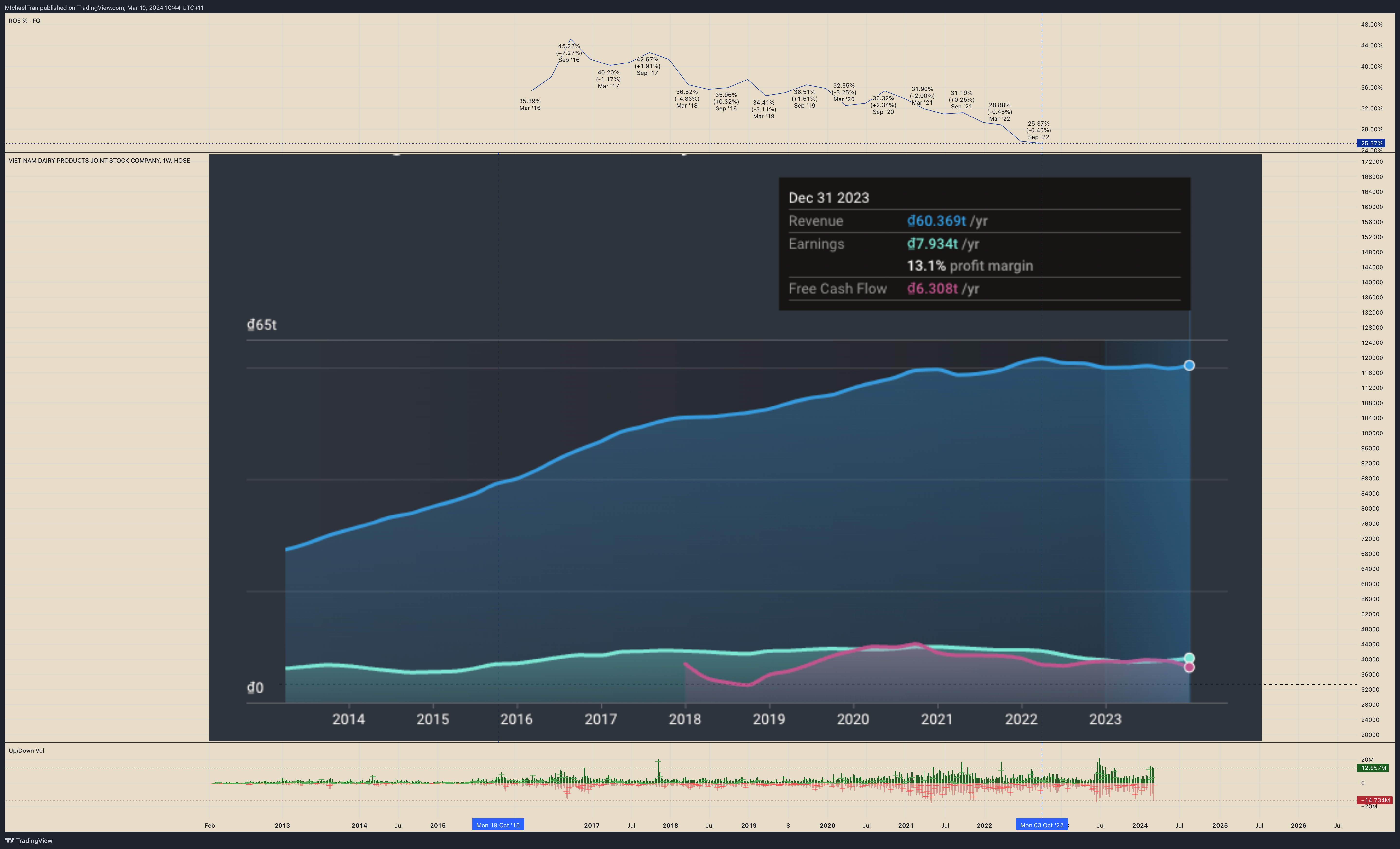The width and height of the screenshot is (1400, 849).
Task: Click 2024 on the bottom time axis
Action: click(1140, 826)
